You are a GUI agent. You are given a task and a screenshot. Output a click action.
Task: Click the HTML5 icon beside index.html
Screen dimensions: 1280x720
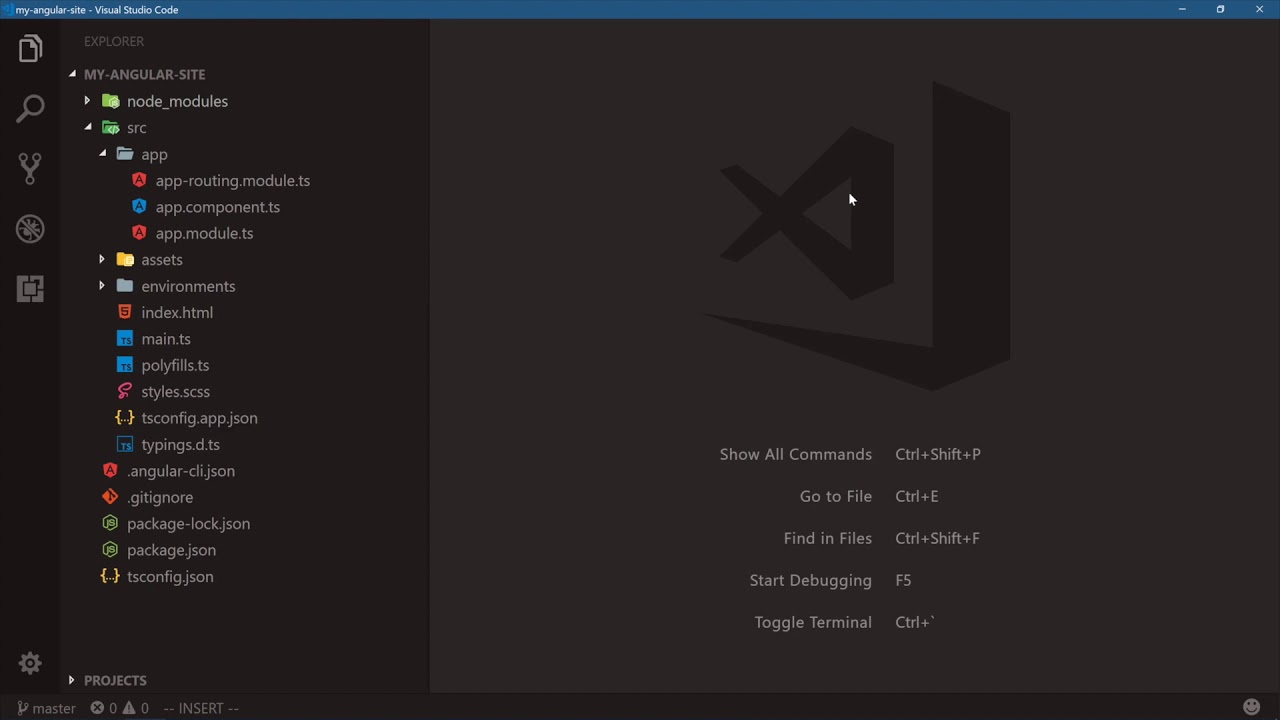pyautogui.click(x=125, y=312)
